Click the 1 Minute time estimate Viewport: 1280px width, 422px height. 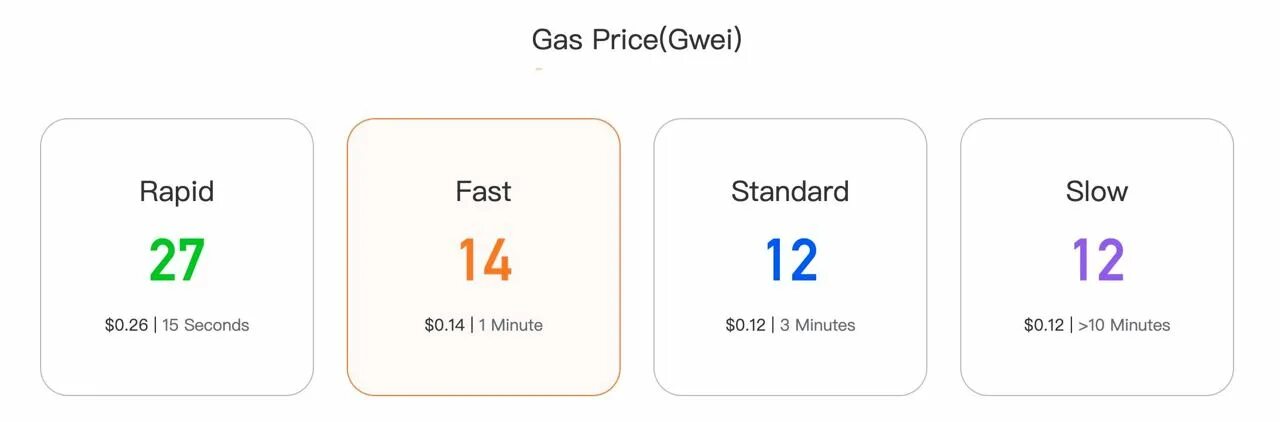(x=511, y=325)
